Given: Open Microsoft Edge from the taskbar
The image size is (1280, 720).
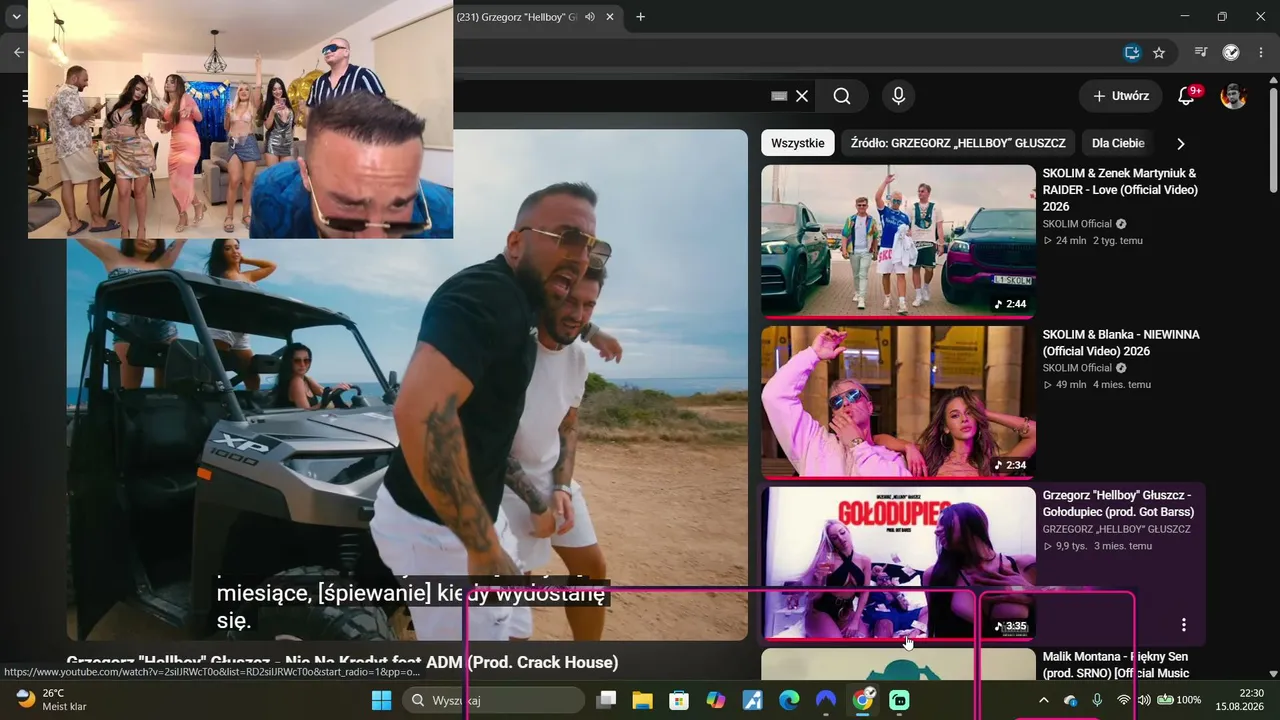Looking at the screenshot, I should tap(789, 700).
